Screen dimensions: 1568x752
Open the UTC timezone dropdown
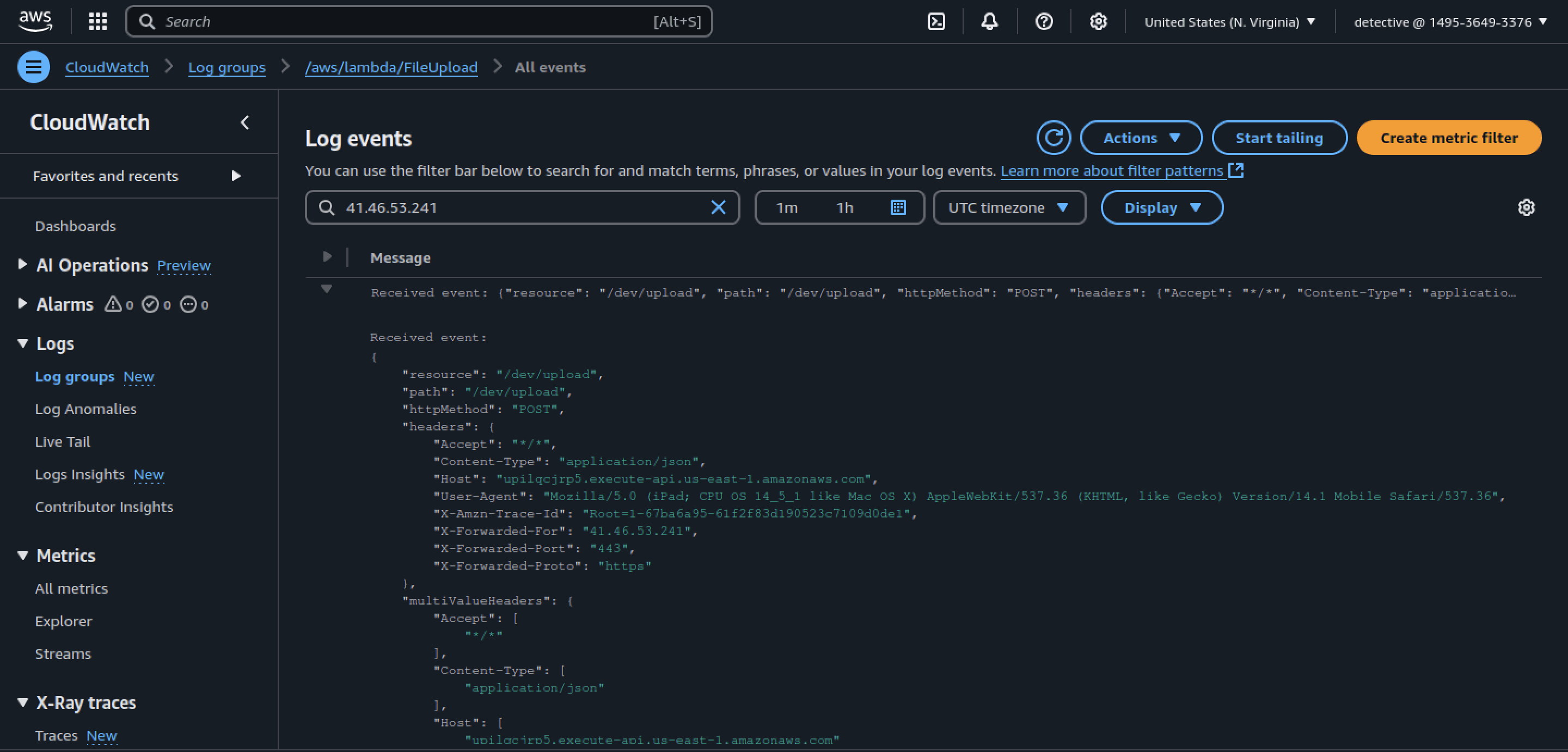pyautogui.click(x=1009, y=207)
